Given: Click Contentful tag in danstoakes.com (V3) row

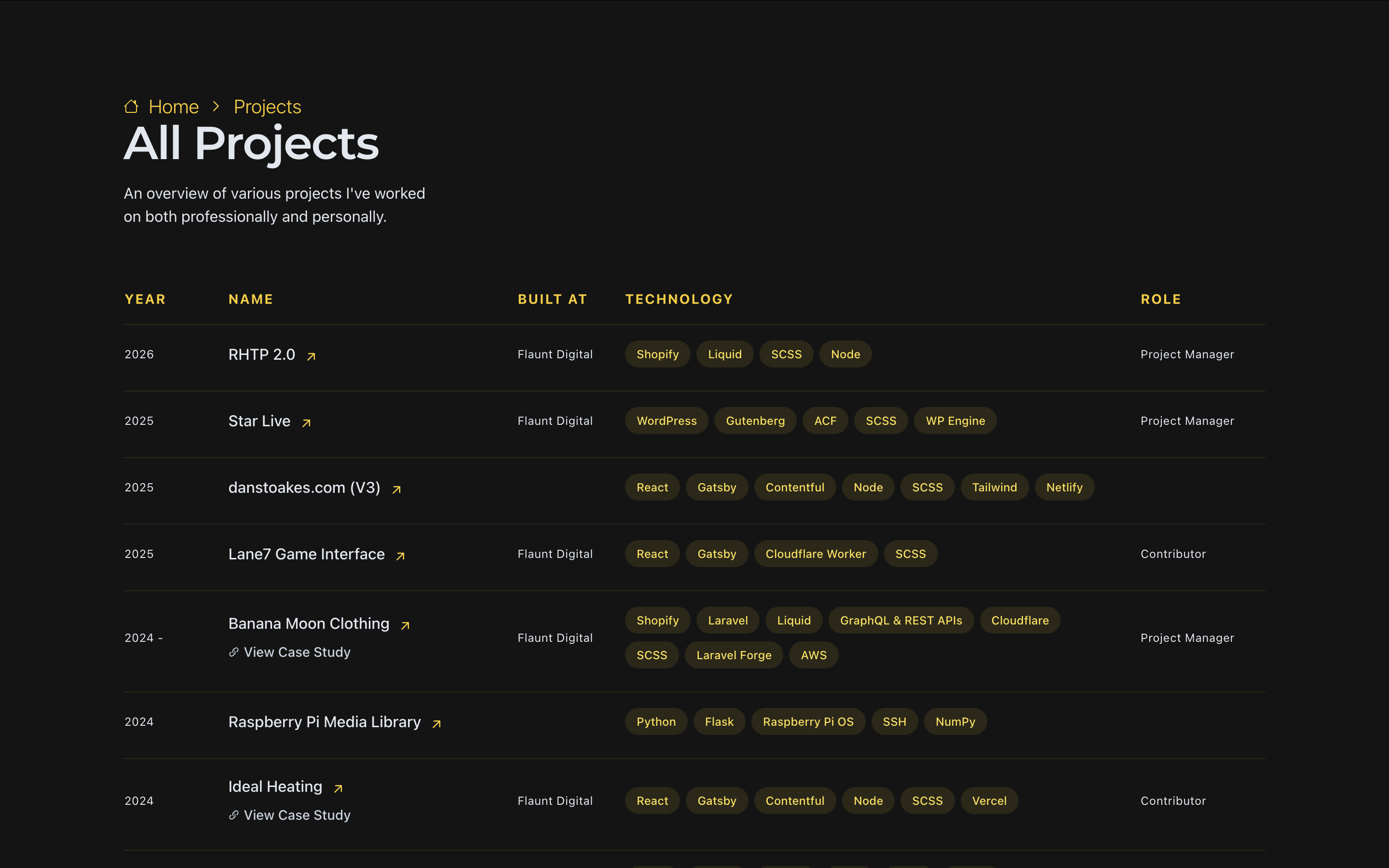Looking at the screenshot, I should [795, 488].
